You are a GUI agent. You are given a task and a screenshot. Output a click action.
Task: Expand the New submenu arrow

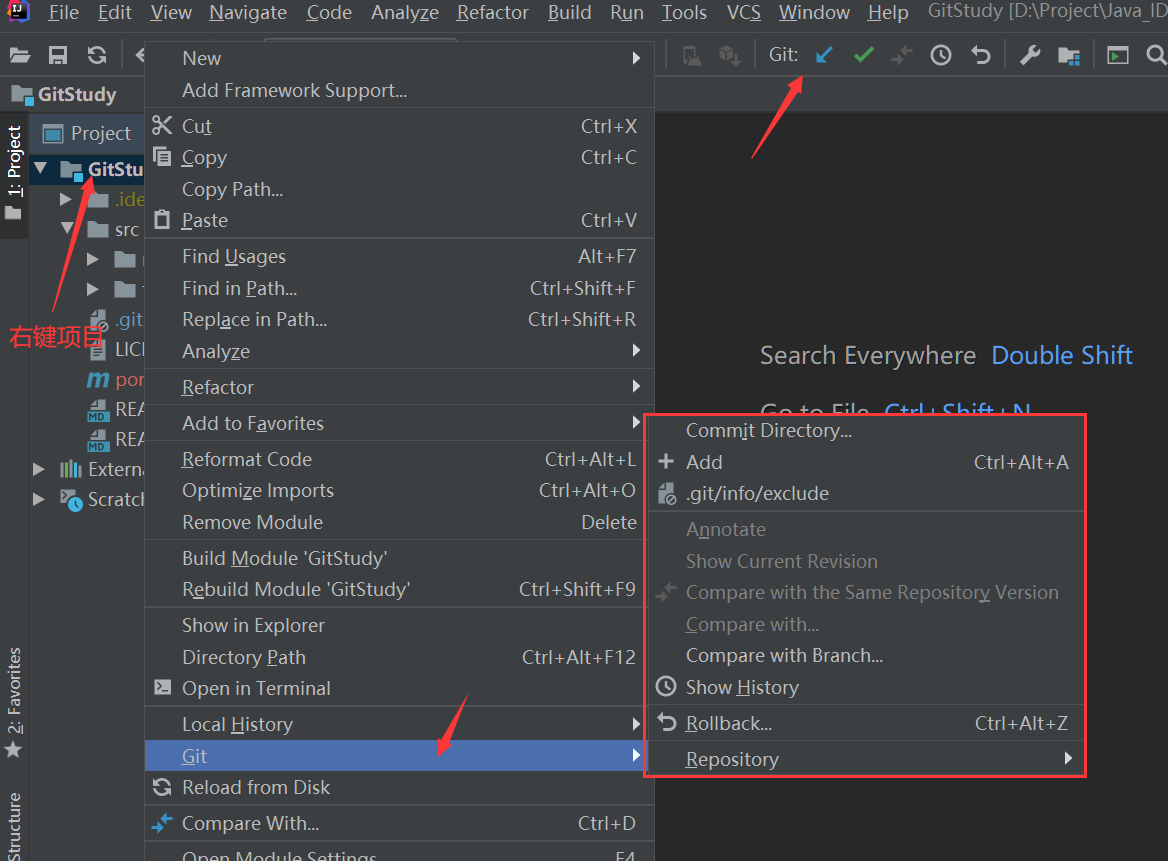pyautogui.click(x=636, y=58)
